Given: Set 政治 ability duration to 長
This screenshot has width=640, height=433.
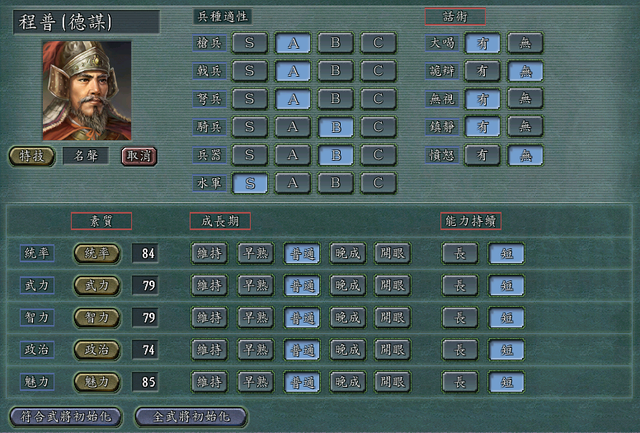Looking at the screenshot, I should point(460,350).
